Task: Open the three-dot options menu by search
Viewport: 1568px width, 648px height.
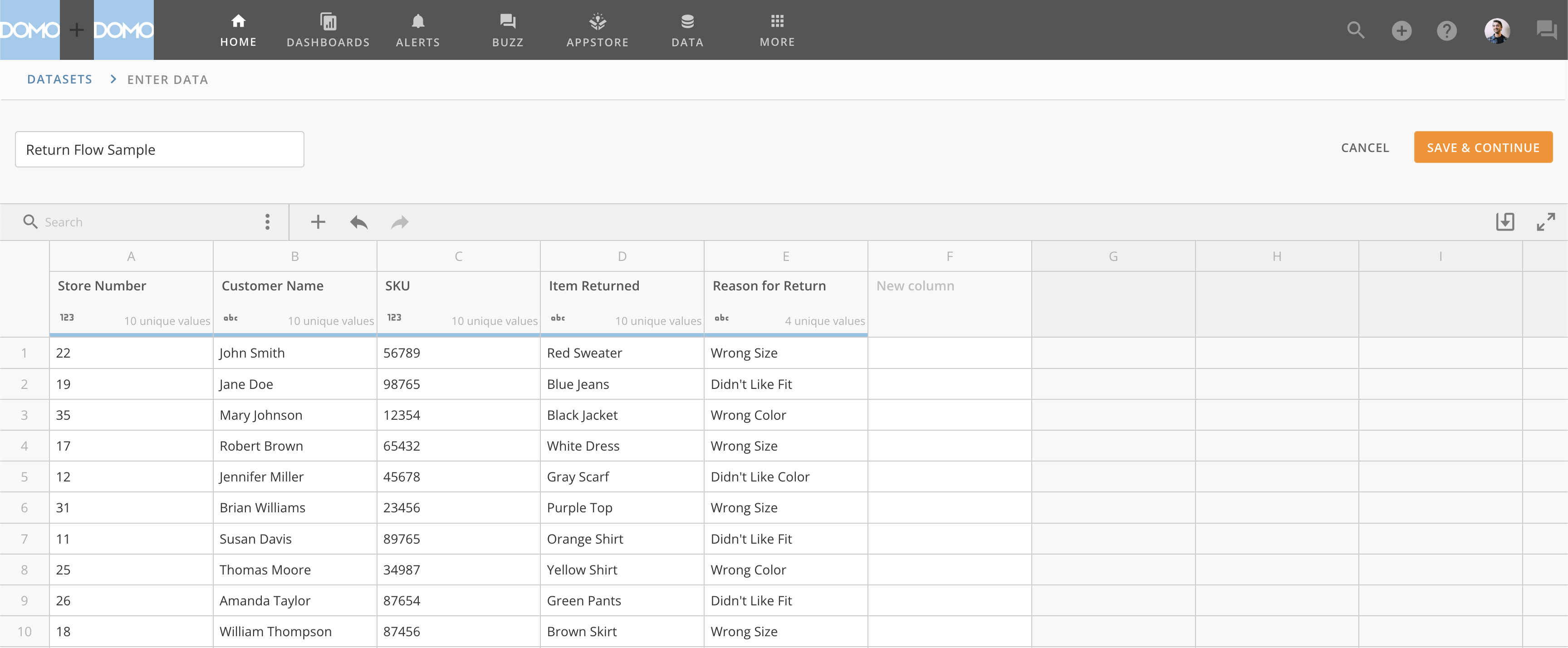Action: tap(267, 222)
